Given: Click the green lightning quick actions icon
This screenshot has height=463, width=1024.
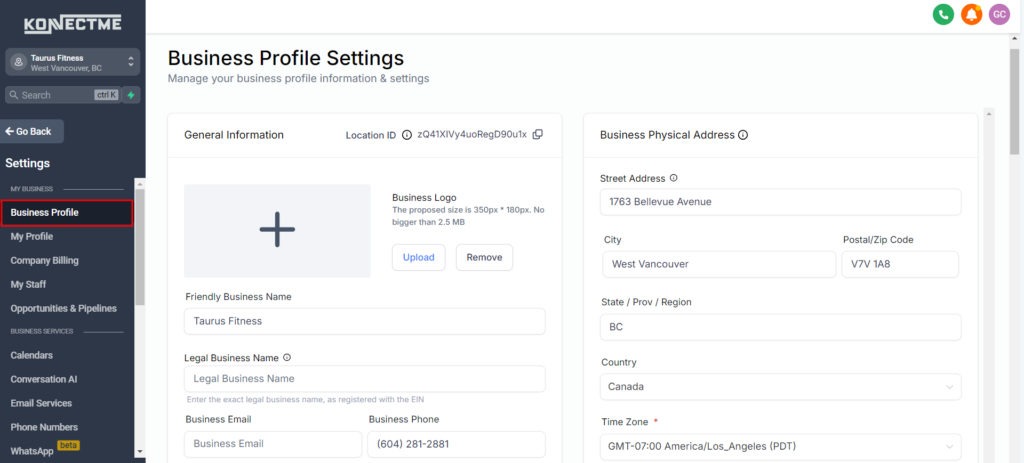Looking at the screenshot, I should (x=132, y=95).
